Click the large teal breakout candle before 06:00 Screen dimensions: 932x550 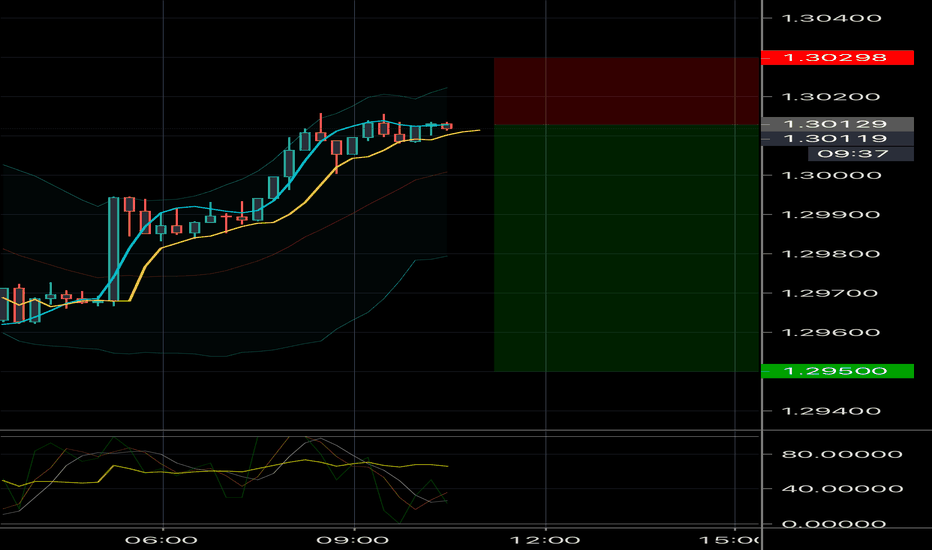point(114,250)
